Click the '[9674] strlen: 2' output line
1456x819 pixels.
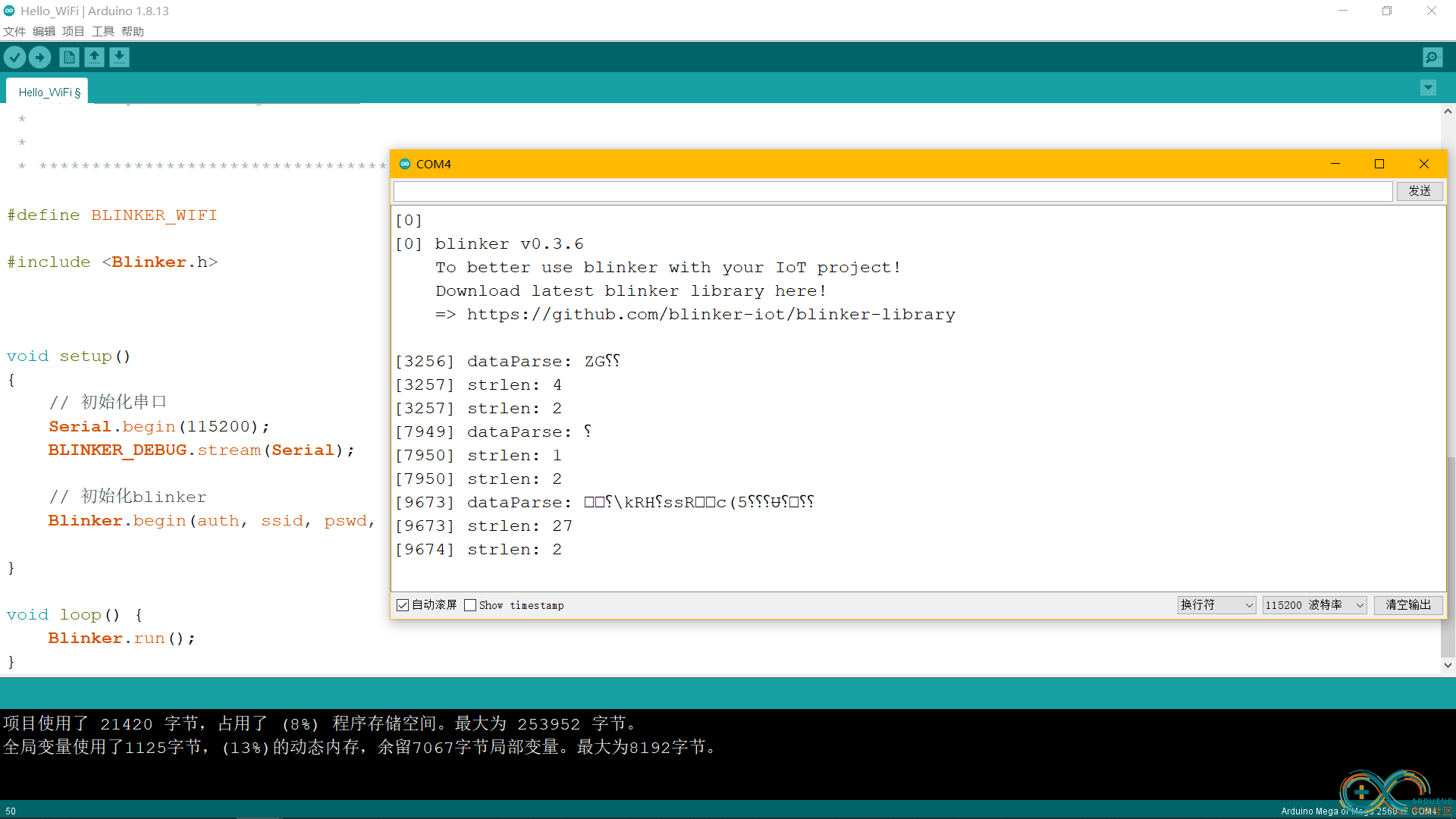pyautogui.click(x=479, y=550)
